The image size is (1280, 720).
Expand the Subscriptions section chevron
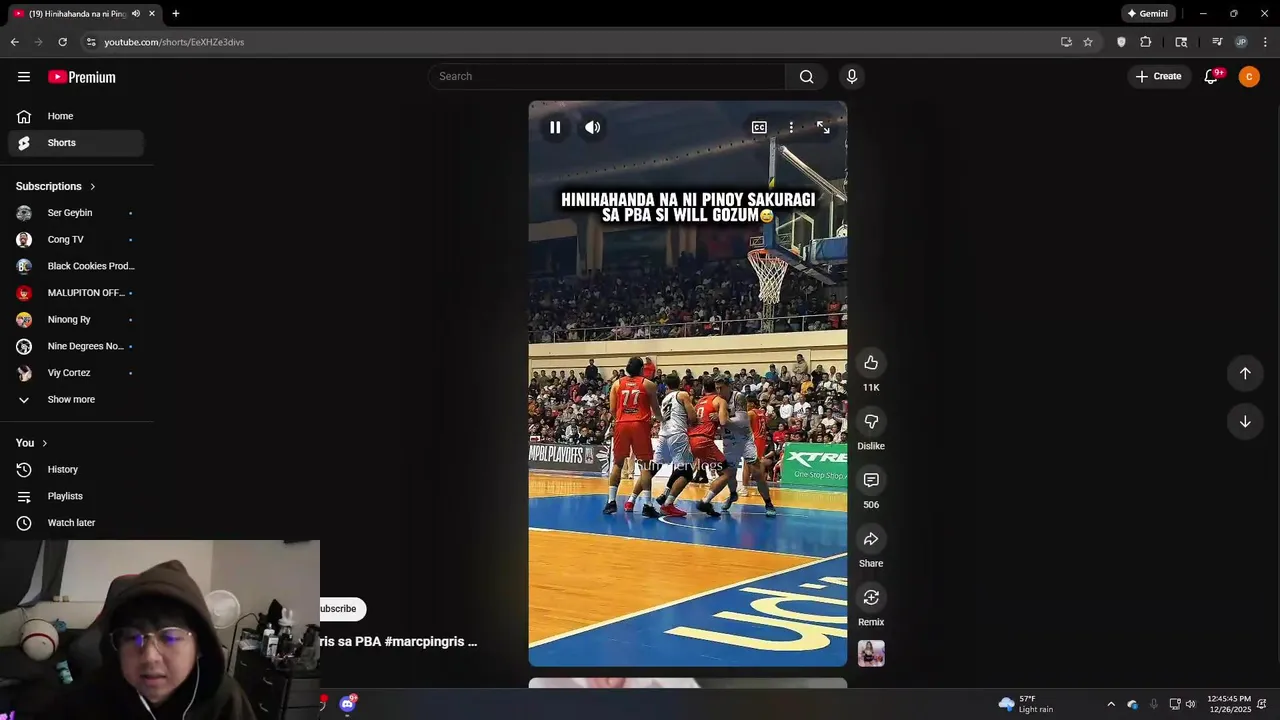coord(93,187)
